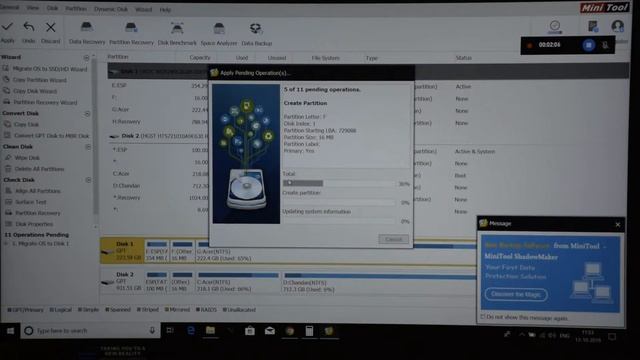Launch the Disk Benchmark tool
The width and height of the screenshot is (640, 360).
[177, 33]
